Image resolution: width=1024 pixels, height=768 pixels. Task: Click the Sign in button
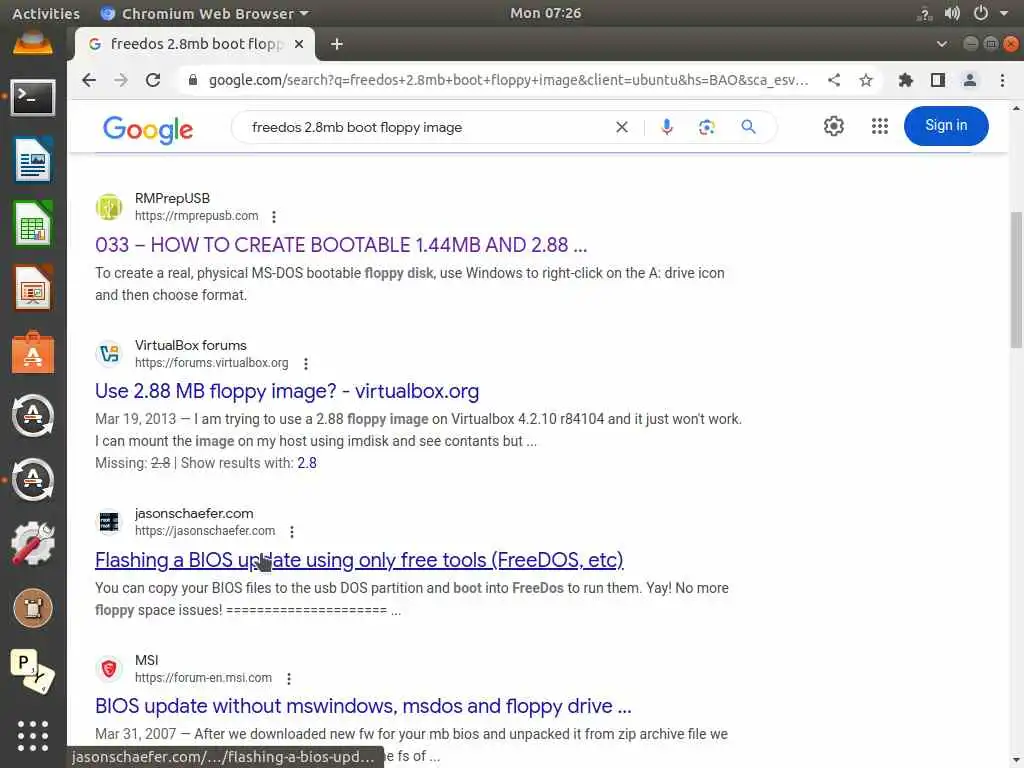pyautogui.click(x=946, y=125)
